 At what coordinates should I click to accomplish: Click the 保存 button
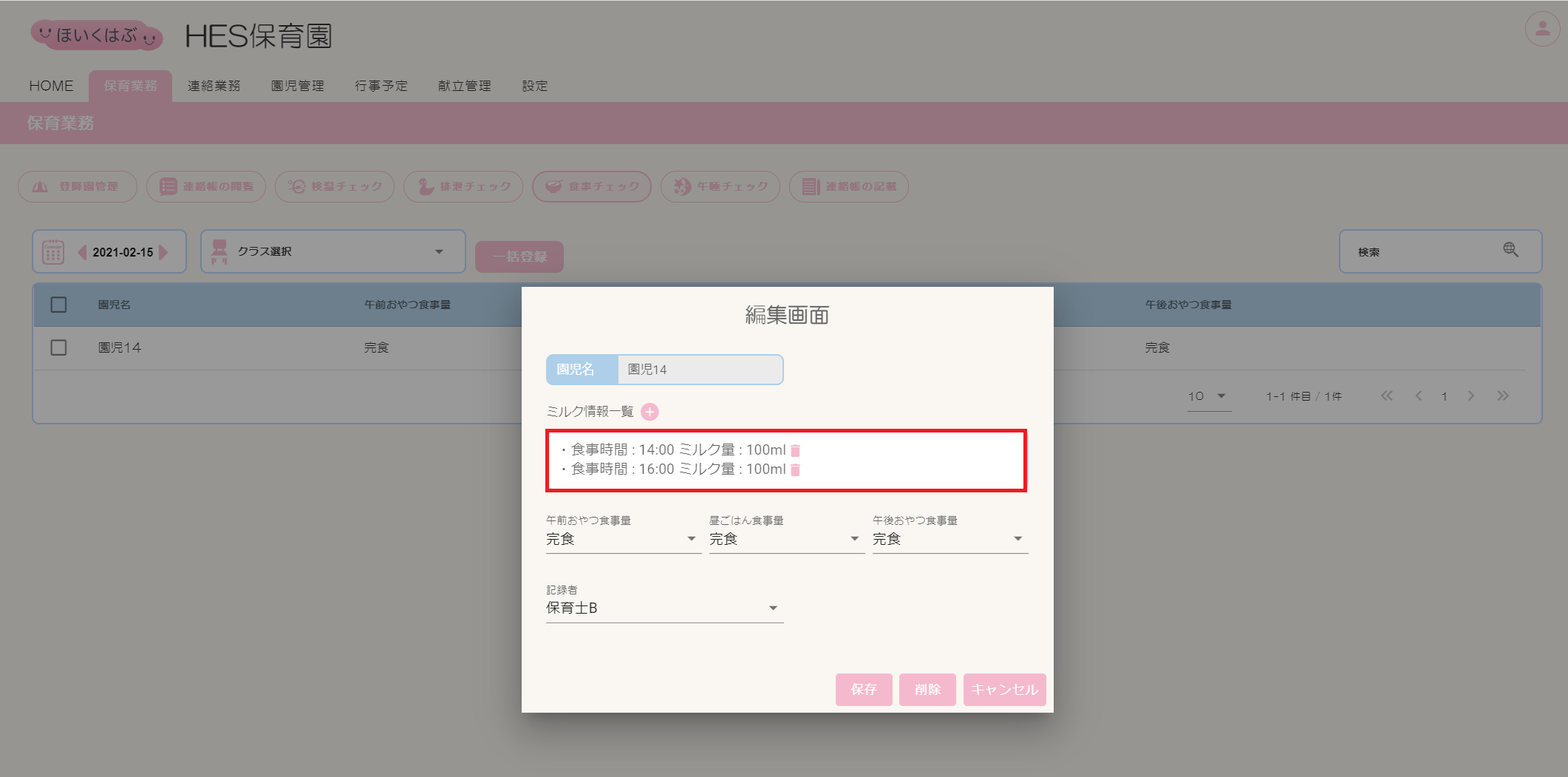[863, 689]
